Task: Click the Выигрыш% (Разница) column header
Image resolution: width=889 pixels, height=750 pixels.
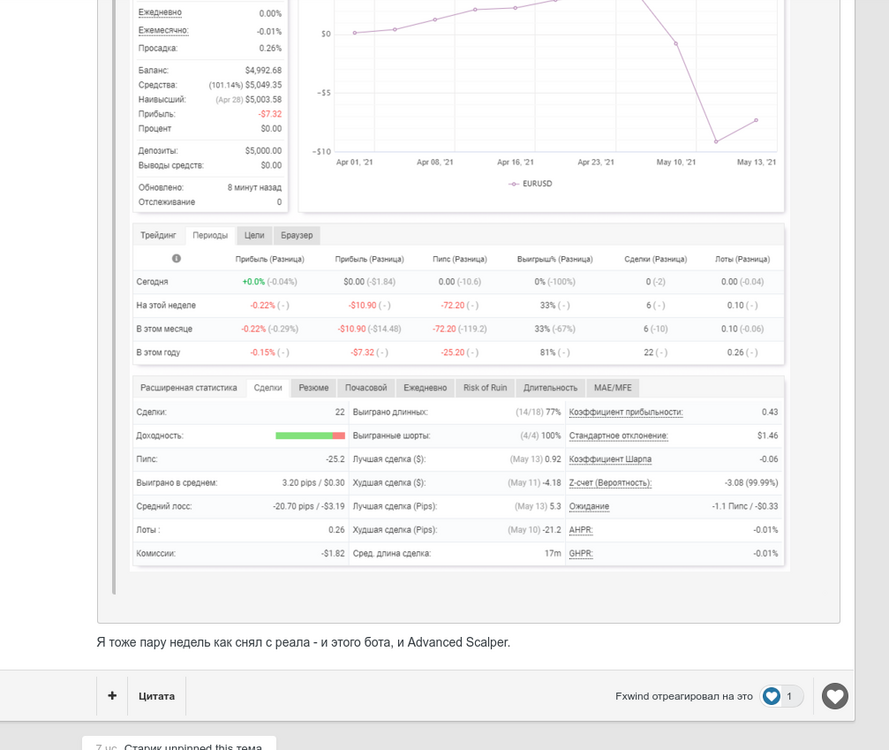Action: tap(554, 259)
